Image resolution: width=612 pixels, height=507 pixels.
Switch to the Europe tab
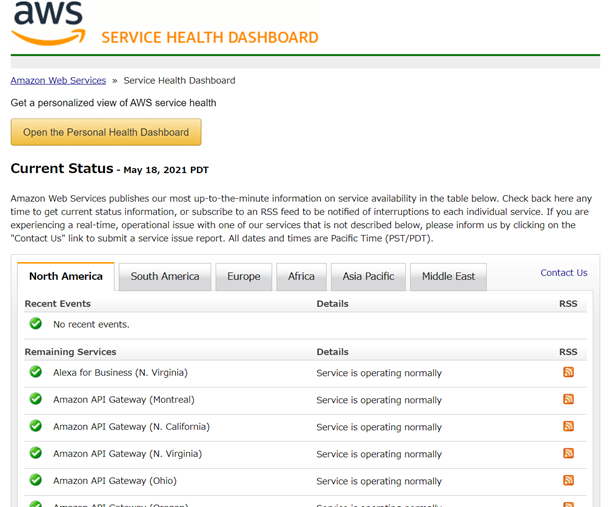[x=244, y=277]
